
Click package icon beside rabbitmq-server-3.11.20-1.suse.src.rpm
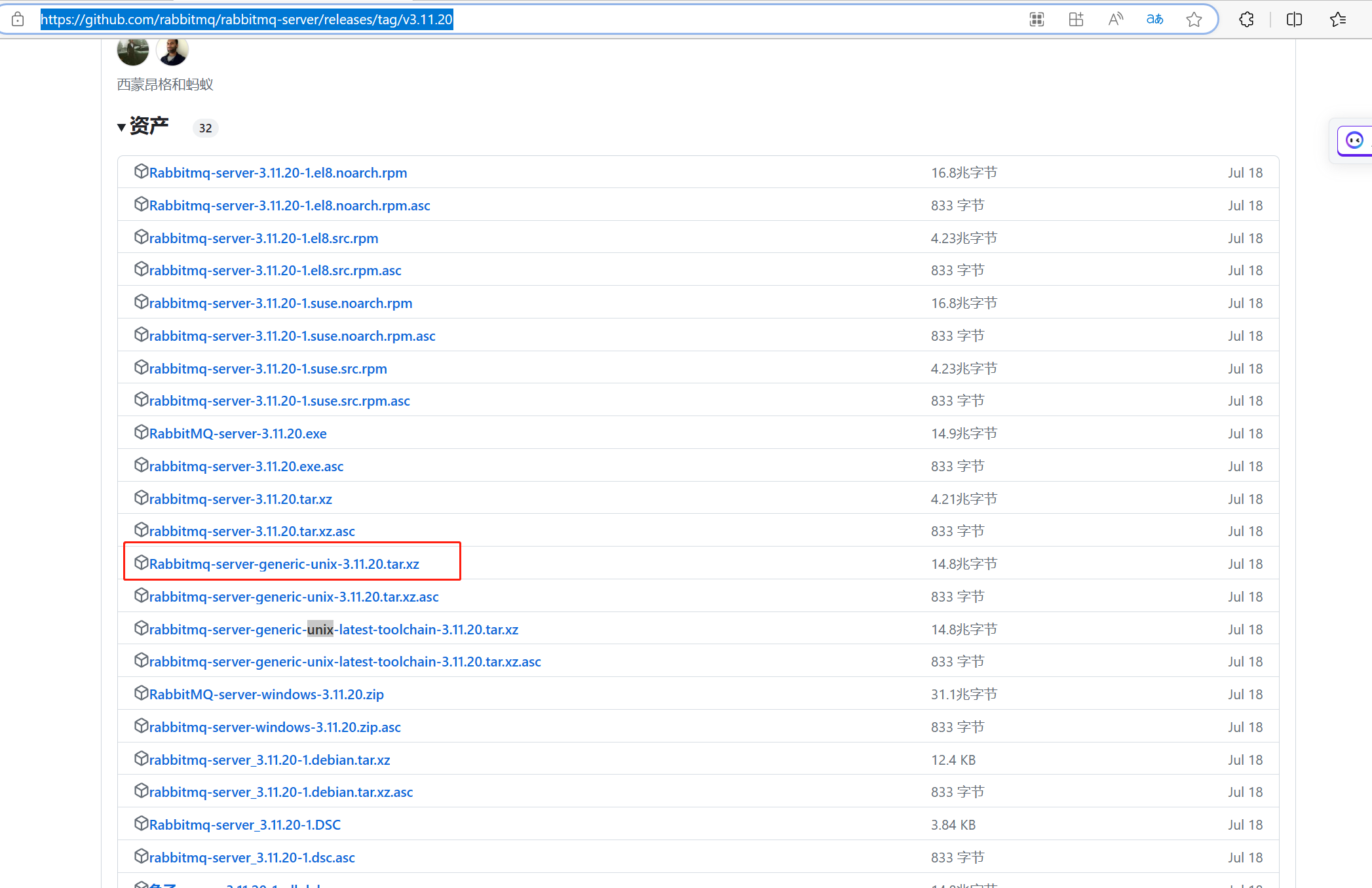coord(141,368)
